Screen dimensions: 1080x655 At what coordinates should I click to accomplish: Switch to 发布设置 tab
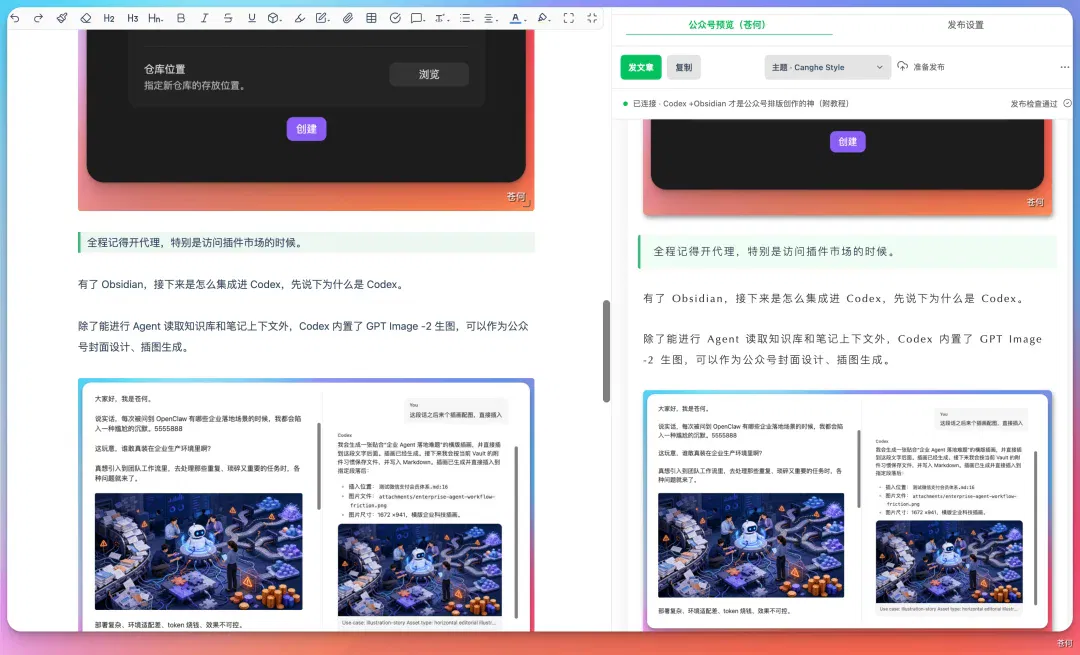(965, 25)
